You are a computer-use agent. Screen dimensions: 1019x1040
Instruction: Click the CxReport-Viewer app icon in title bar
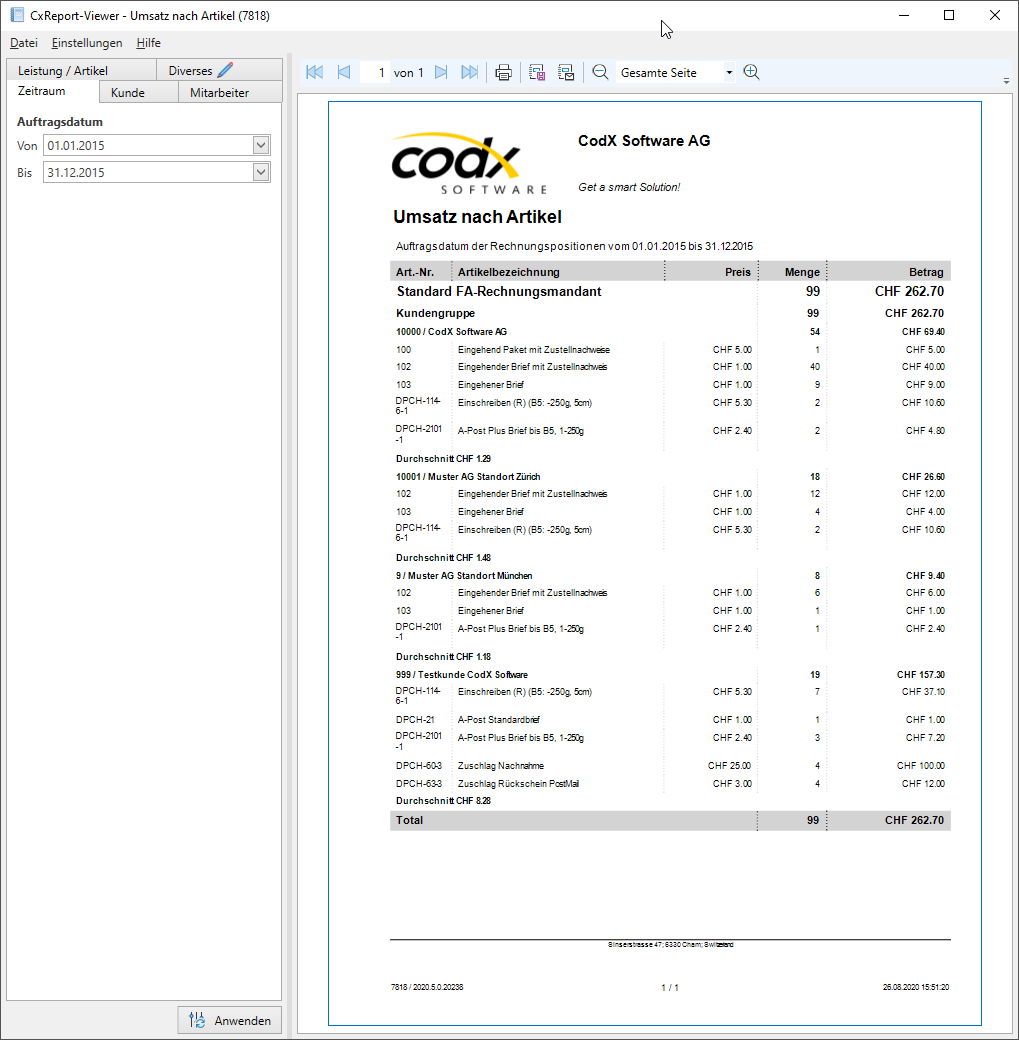pos(17,15)
